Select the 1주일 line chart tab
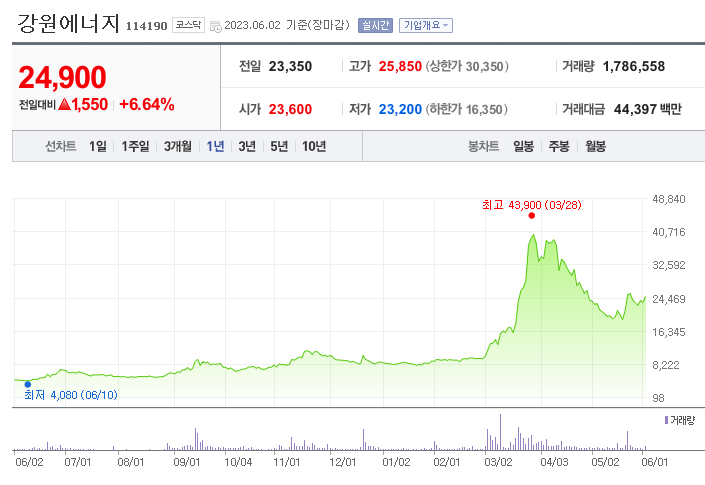This screenshot has width=705, height=485. pyautogui.click(x=135, y=146)
